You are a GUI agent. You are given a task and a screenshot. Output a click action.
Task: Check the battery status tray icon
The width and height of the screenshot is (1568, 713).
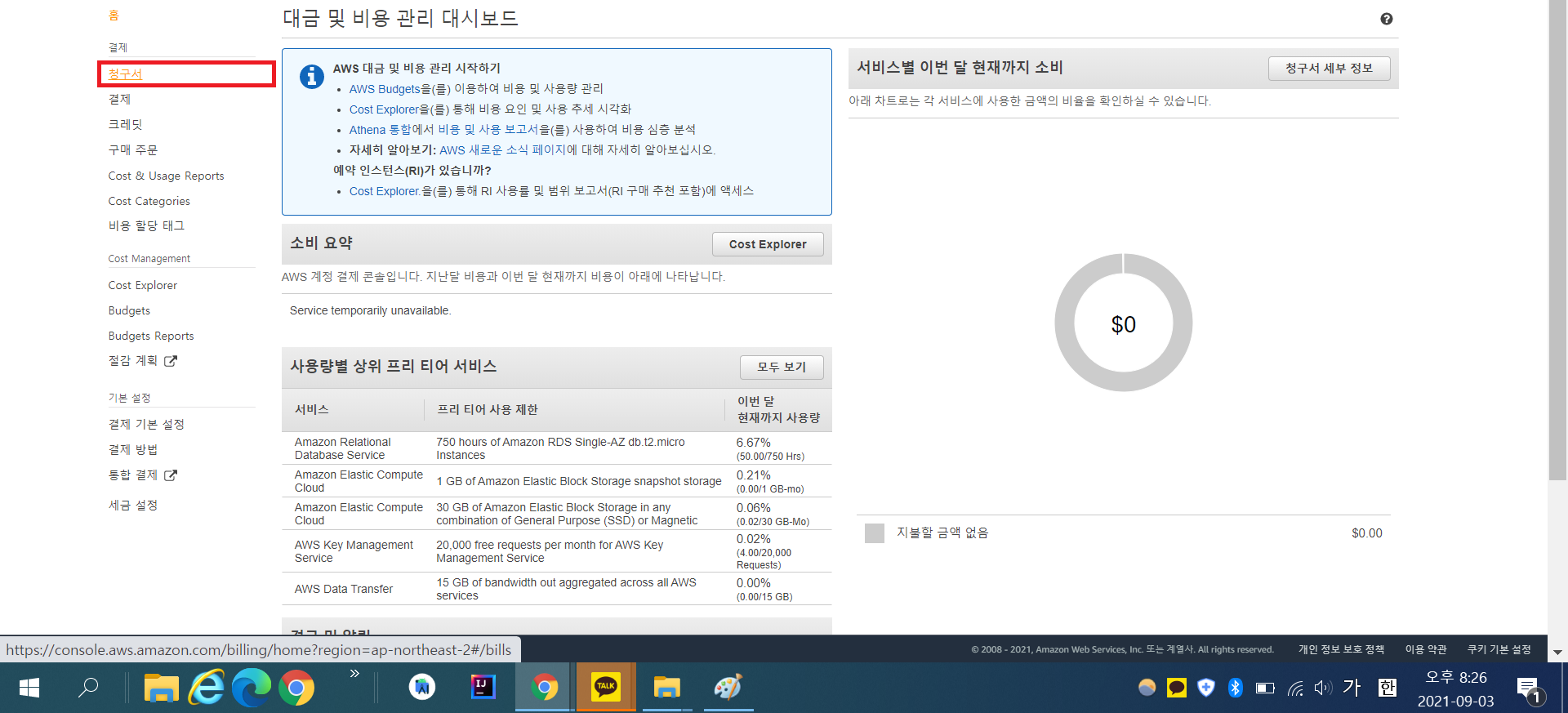[x=1265, y=688]
